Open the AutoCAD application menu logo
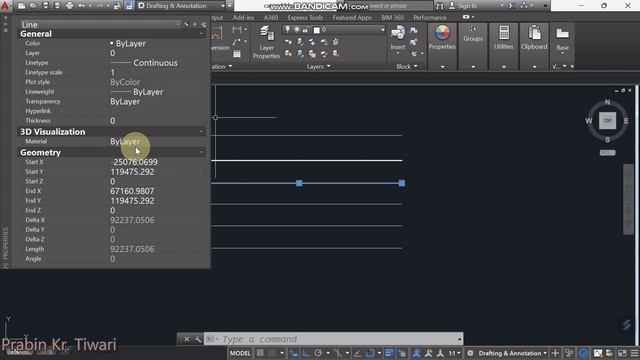This screenshot has height=360, width=640. (x=4, y=5)
